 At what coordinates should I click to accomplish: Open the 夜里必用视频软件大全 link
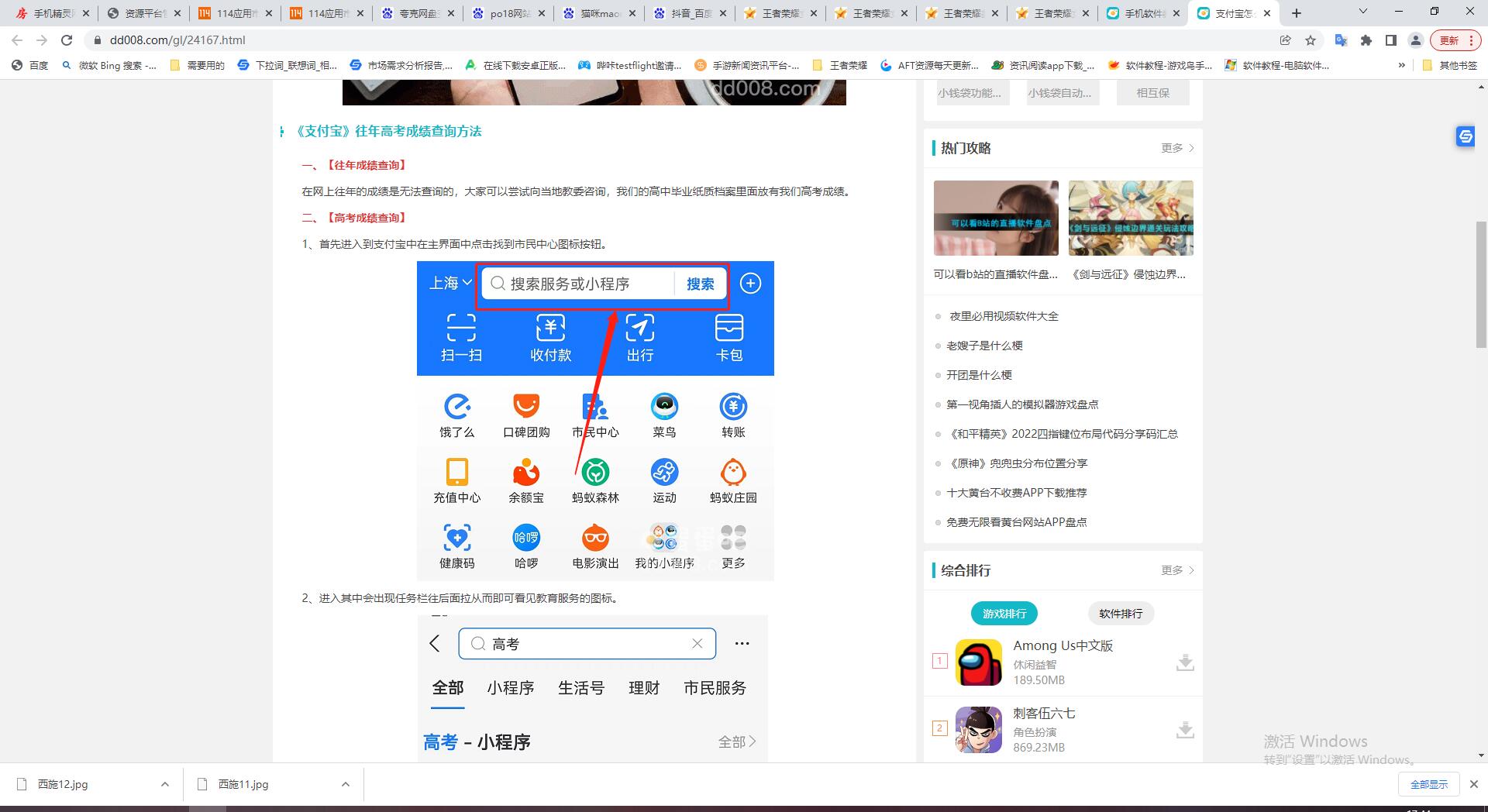[1004, 316]
